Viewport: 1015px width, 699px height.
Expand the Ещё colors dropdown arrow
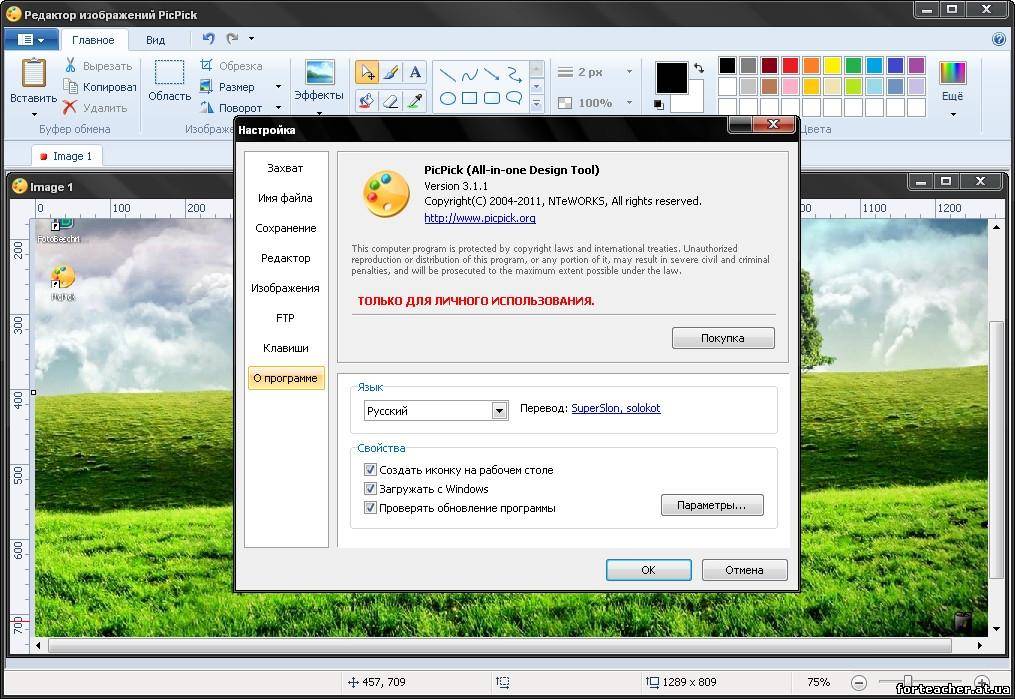coord(952,115)
